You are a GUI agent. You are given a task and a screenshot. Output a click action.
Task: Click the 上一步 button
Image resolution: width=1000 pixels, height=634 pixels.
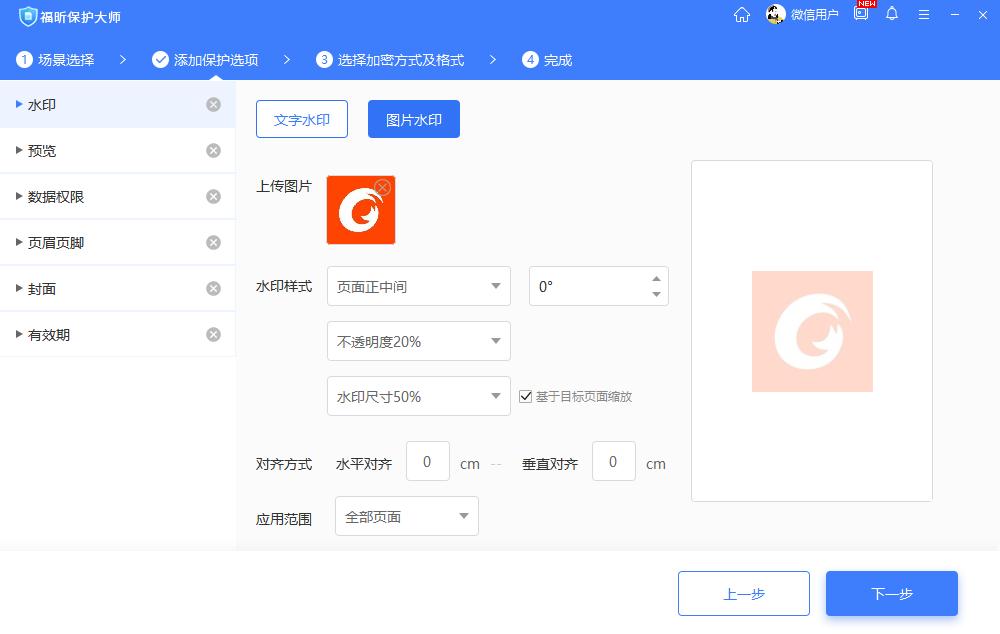(744, 593)
